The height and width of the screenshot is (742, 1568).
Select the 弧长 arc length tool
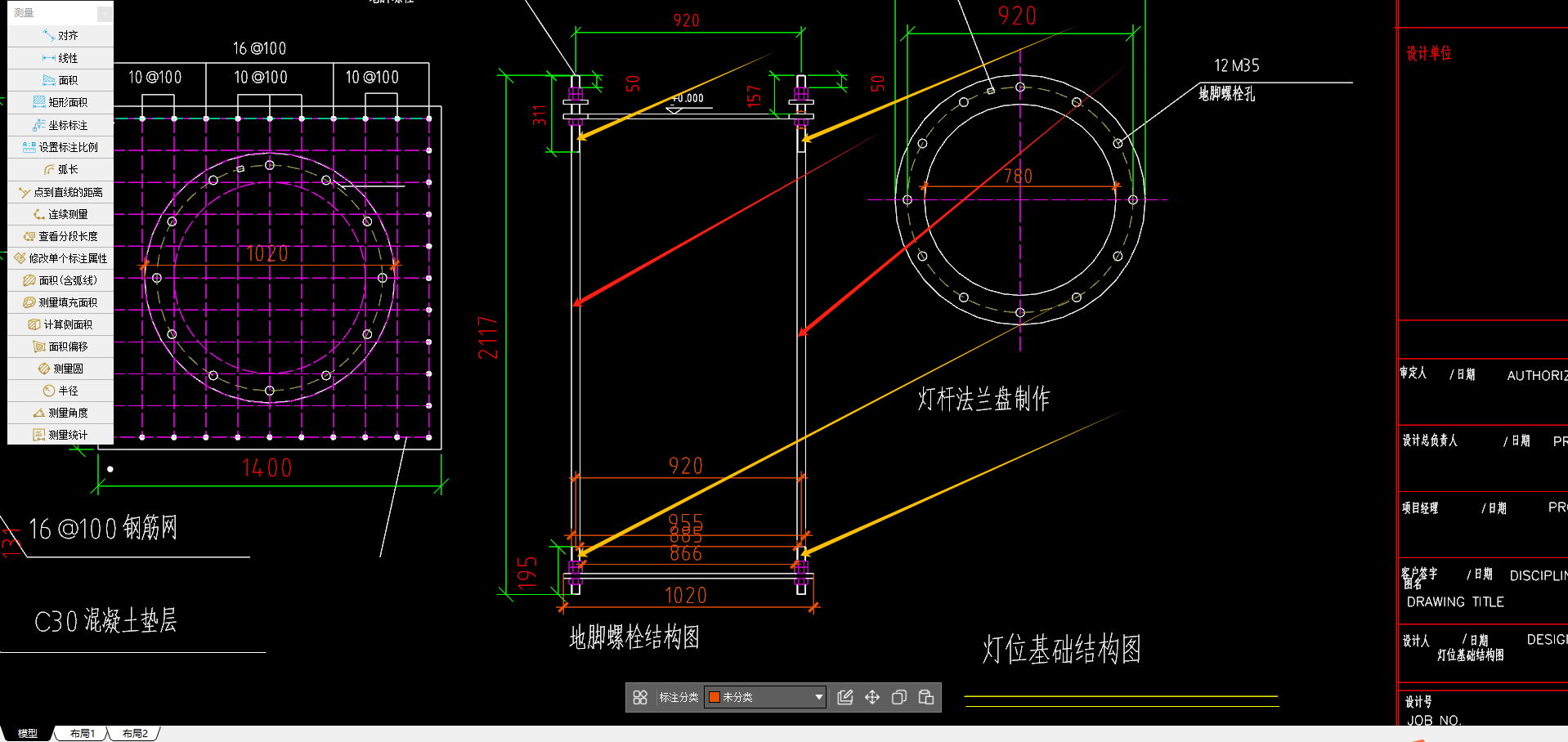(60, 169)
